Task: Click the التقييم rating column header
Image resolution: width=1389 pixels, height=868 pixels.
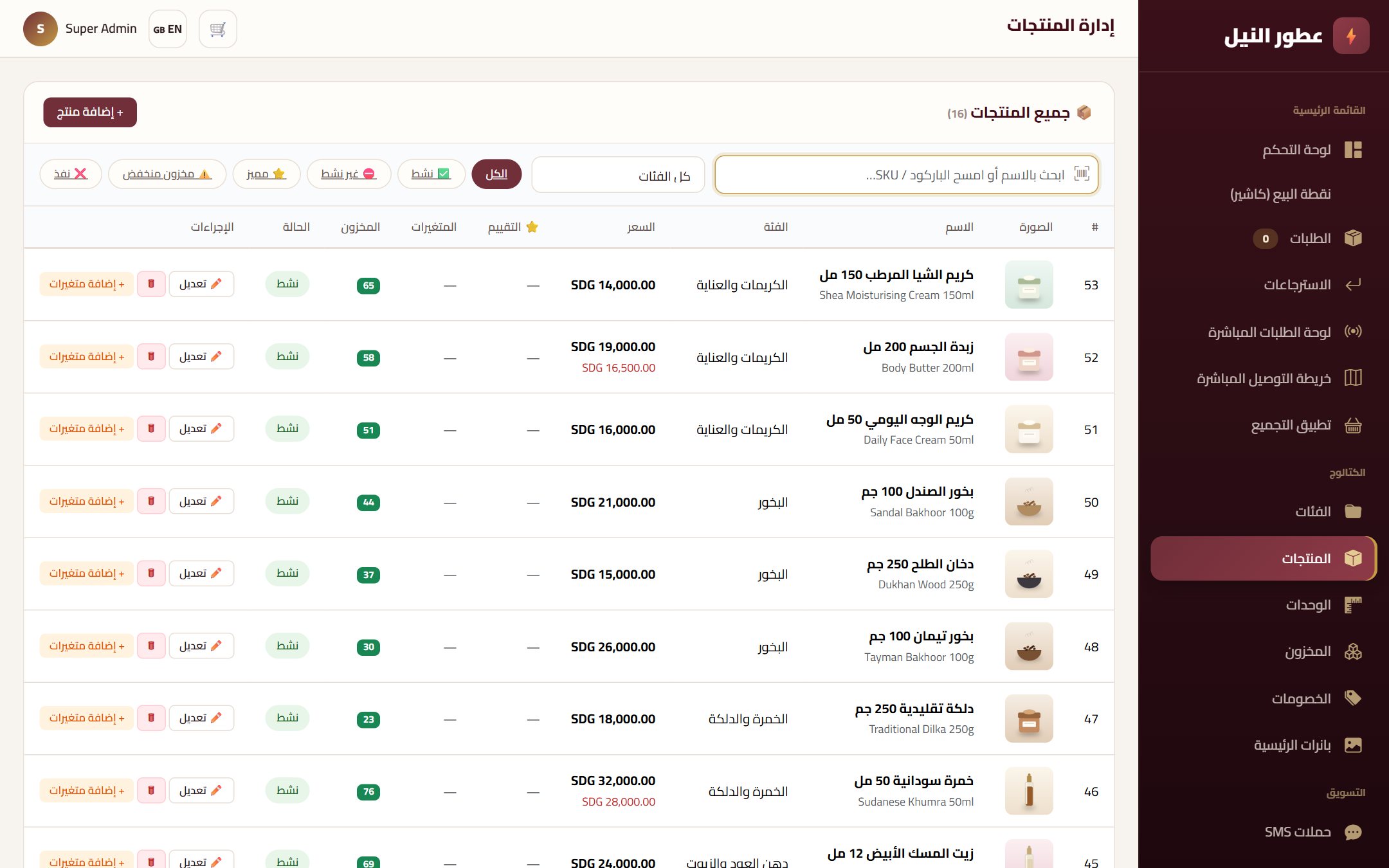Action: [513, 227]
